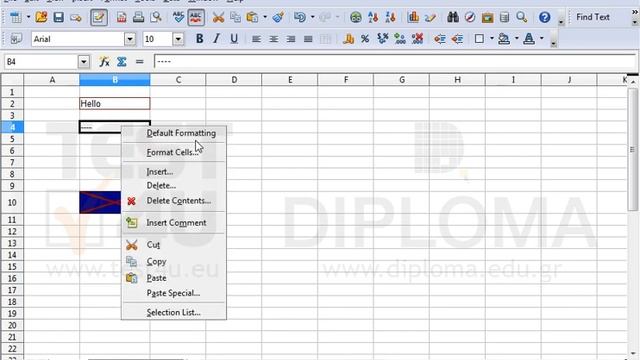Screen dimensions: 640x360
Task: Center text horizontally
Action: pyautogui.click(x=273, y=39)
